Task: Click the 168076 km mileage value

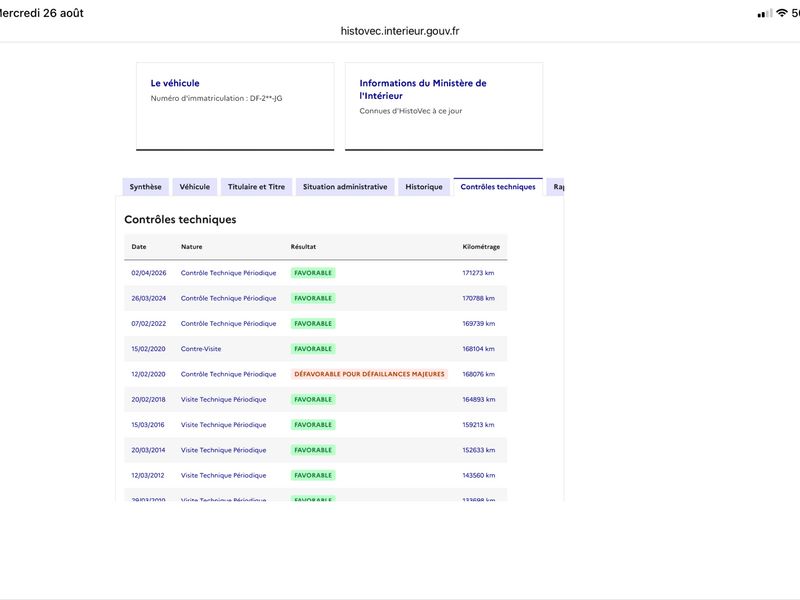Action: point(479,374)
